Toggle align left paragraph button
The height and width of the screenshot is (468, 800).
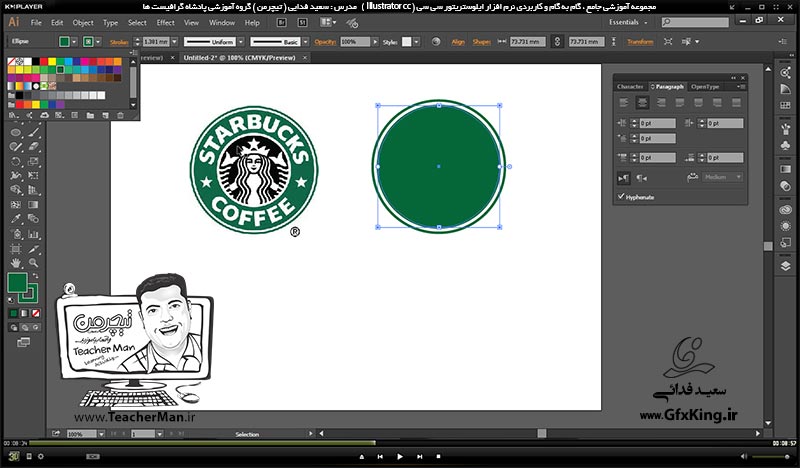623,103
